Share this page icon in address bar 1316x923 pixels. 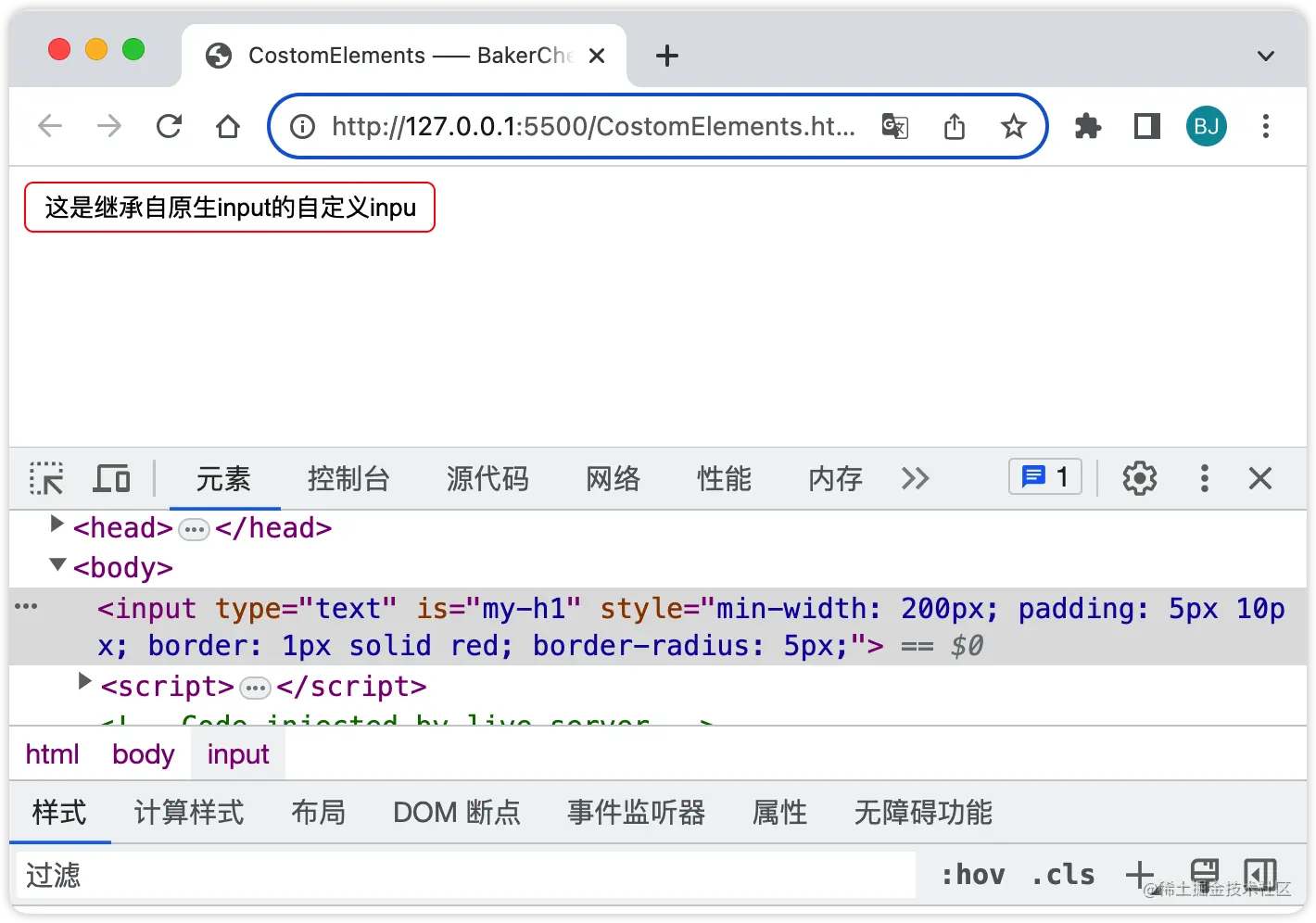pos(955,126)
